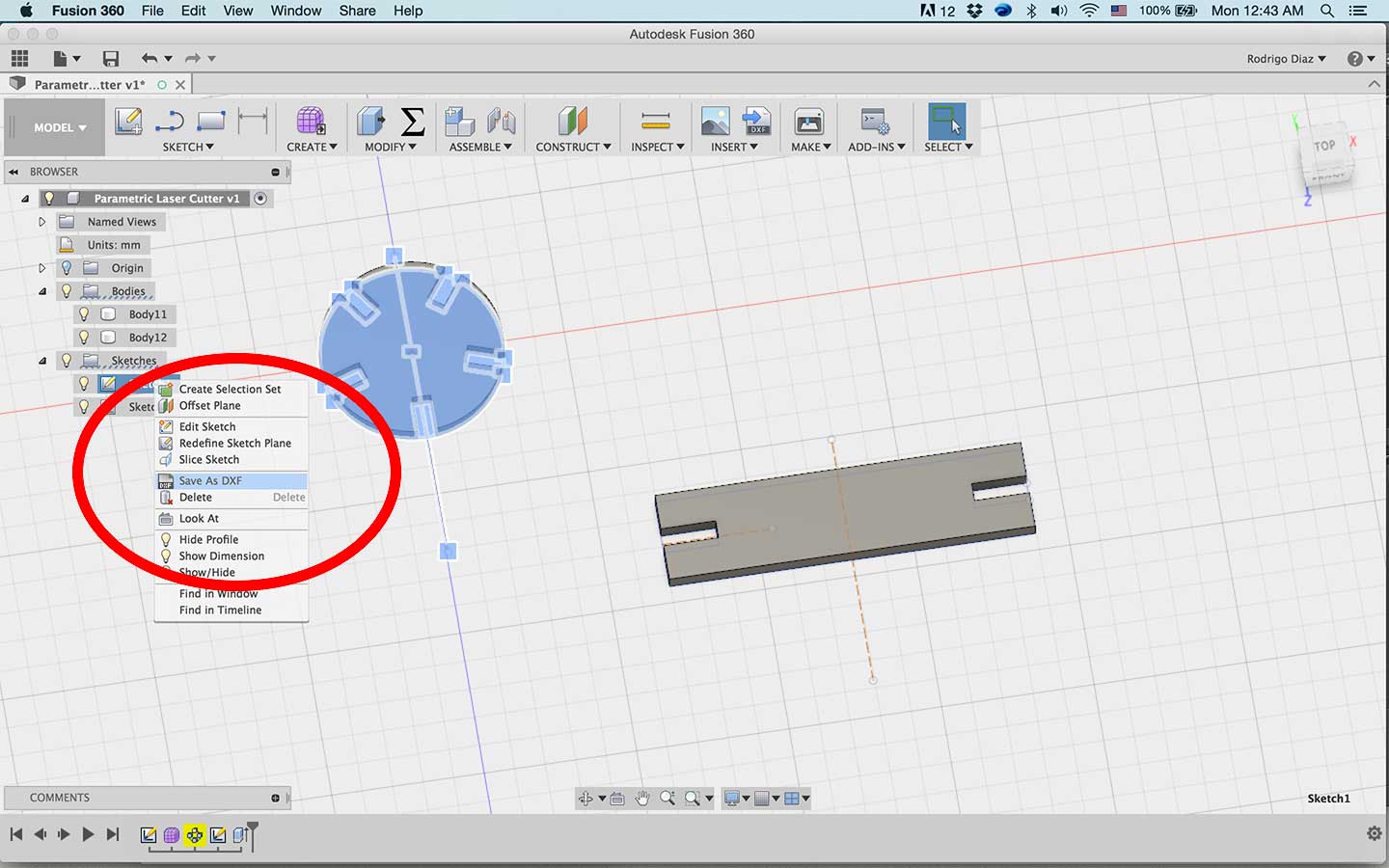Toggle the Sketches folder lightbulb
Image resolution: width=1389 pixels, height=868 pixels.
point(67,361)
